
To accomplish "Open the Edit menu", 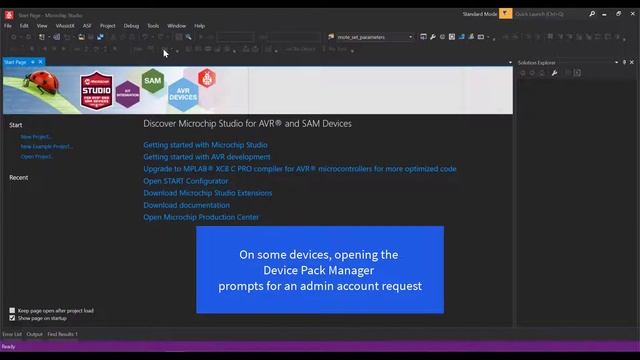I will click(x=24, y=26).
